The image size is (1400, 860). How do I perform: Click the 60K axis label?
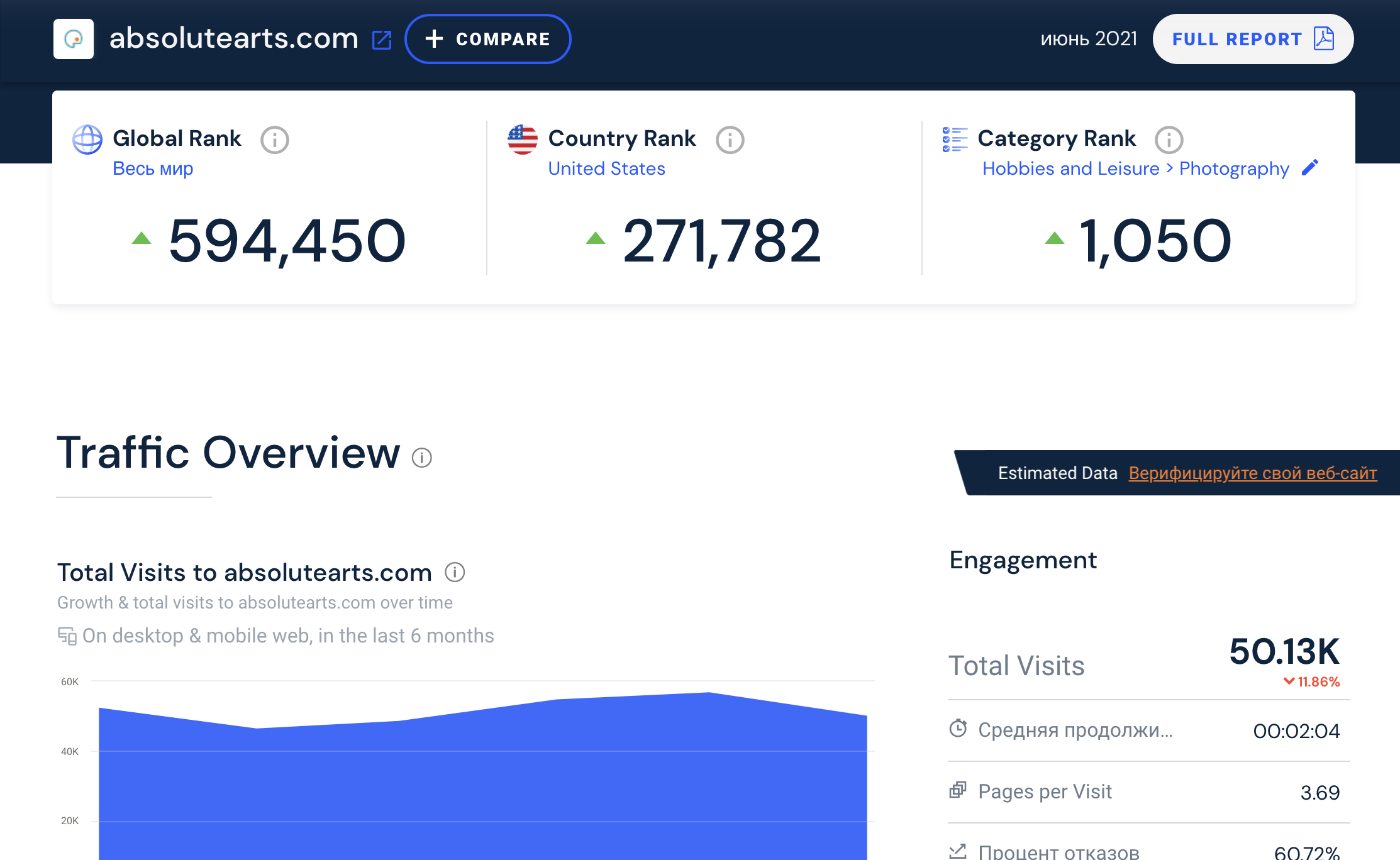click(x=70, y=682)
